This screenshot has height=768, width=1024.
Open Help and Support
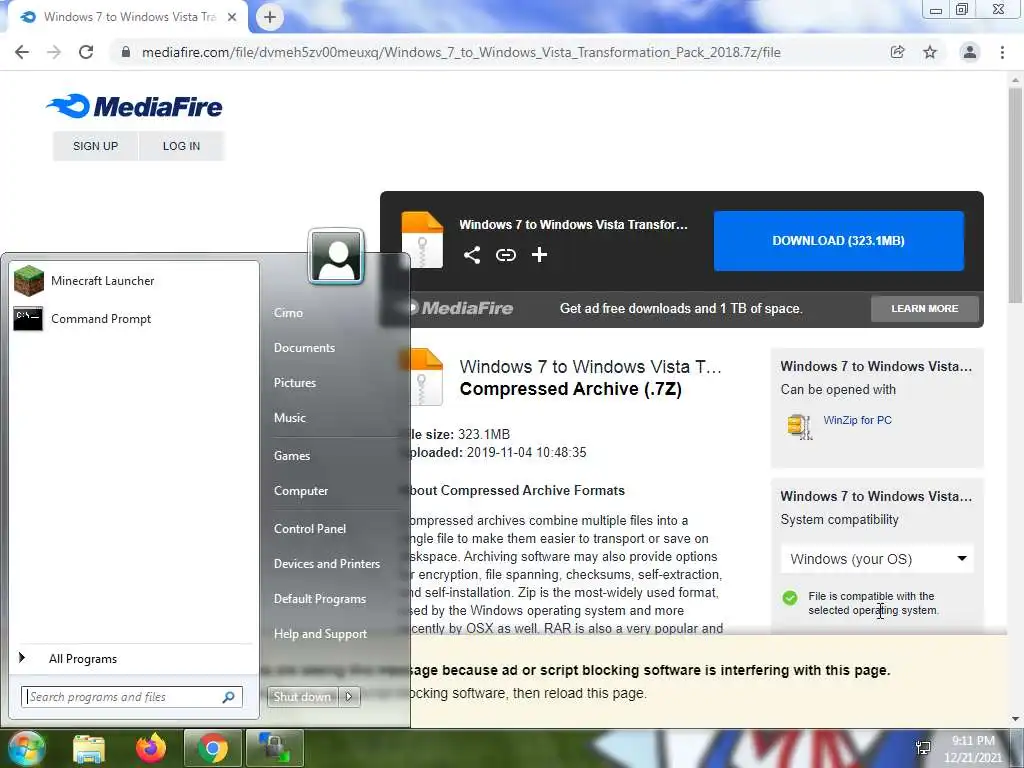pos(320,634)
